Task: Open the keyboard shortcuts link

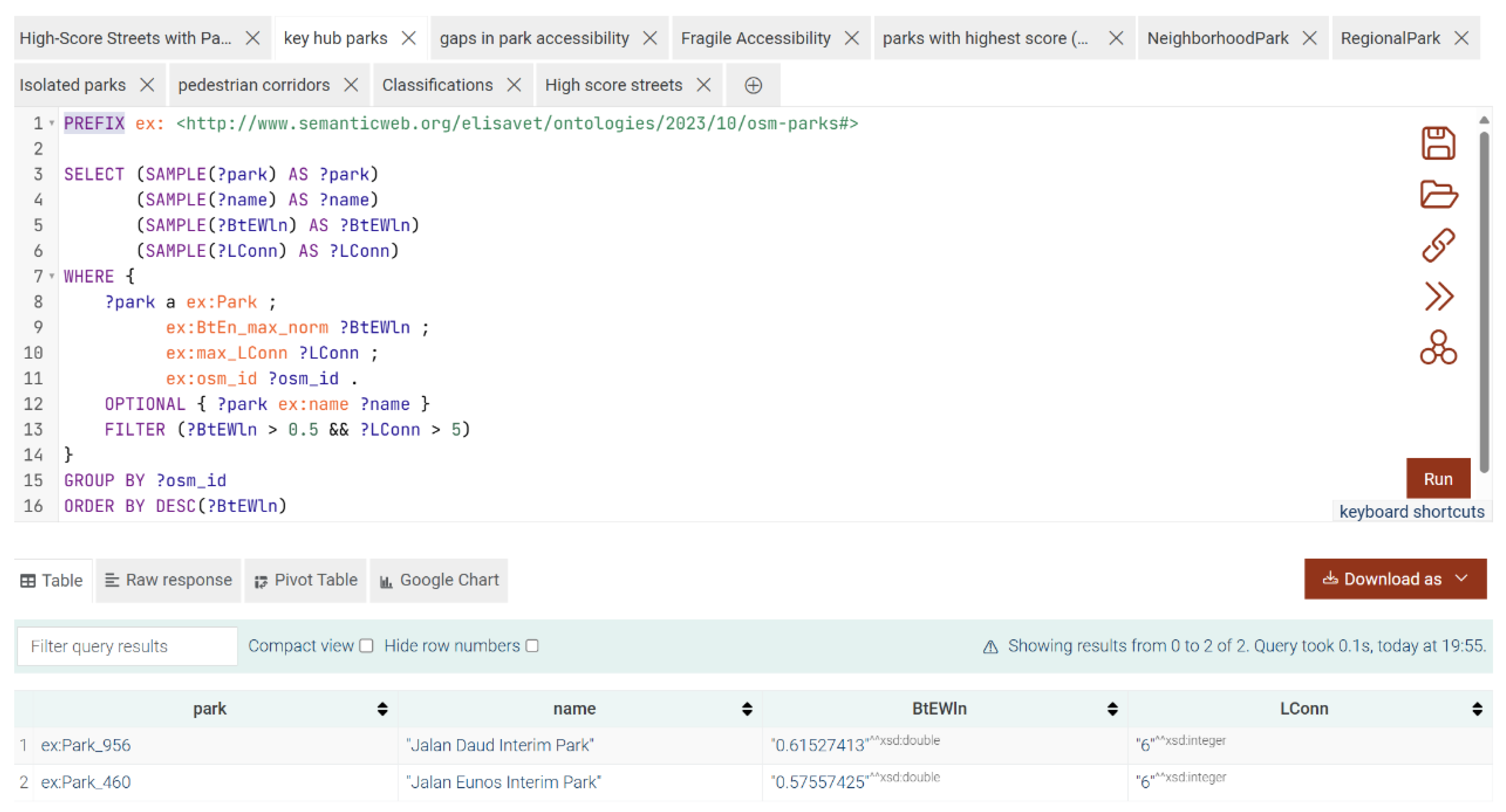Action: 1411,512
